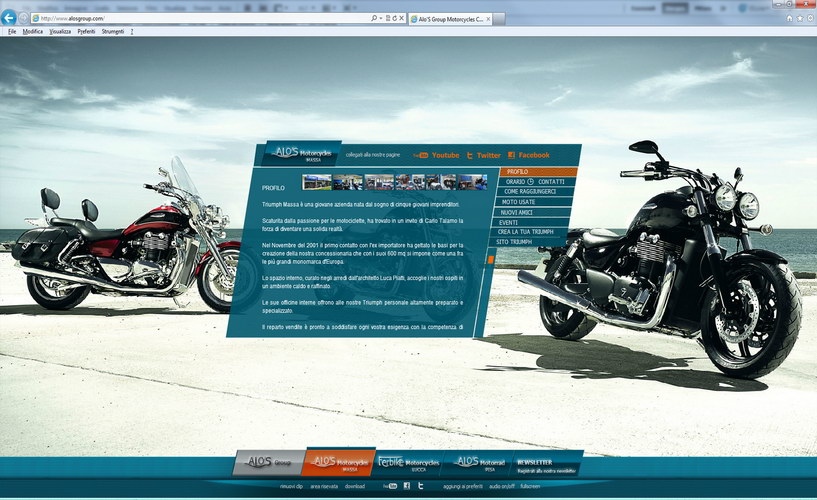Image resolution: width=817 pixels, height=500 pixels.
Task: Click the footer YouTube icon
Action: (x=390, y=486)
